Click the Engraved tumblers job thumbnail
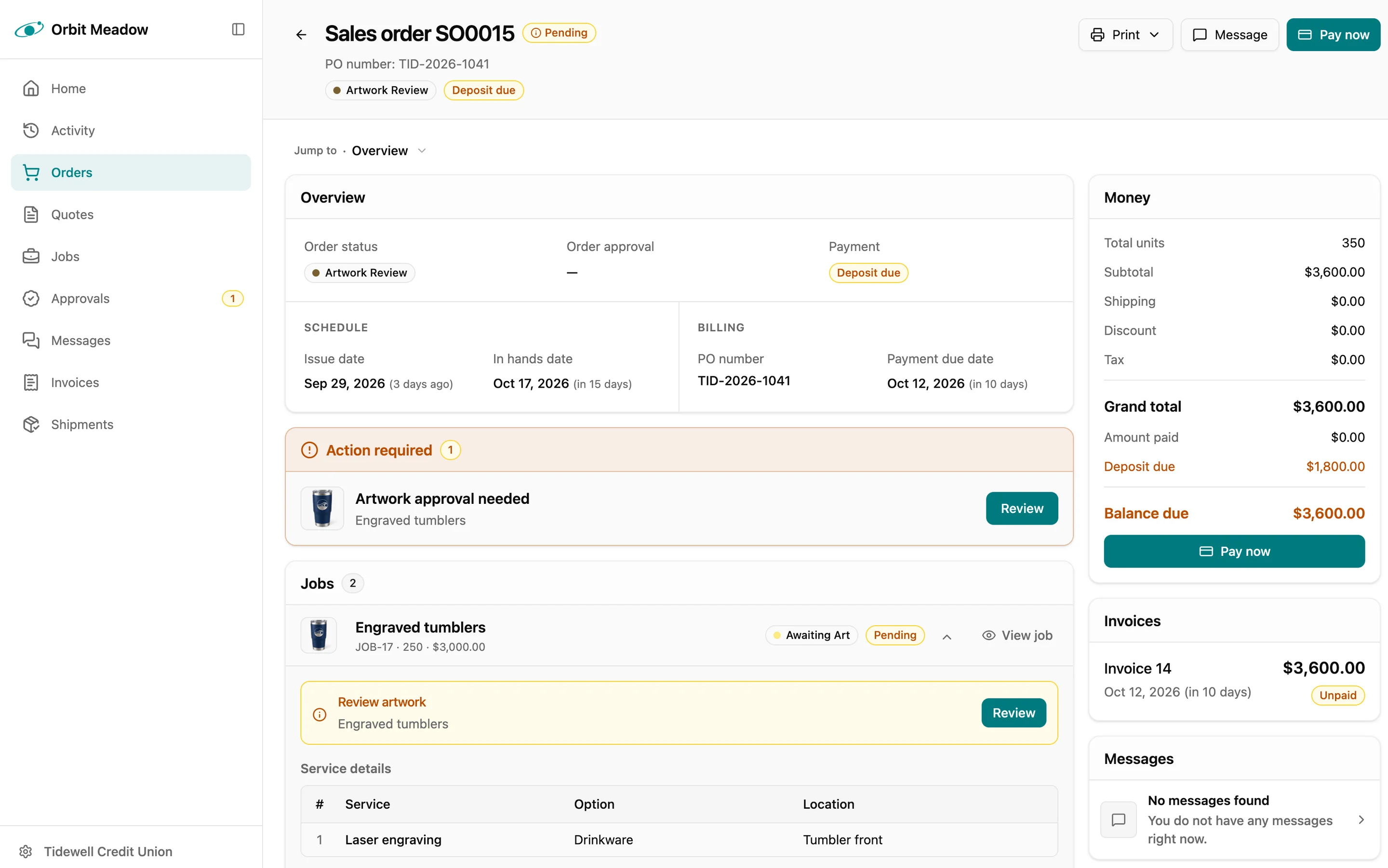Image resolution: width=1388 pixels, height=868 pixels. pos(319,635)
